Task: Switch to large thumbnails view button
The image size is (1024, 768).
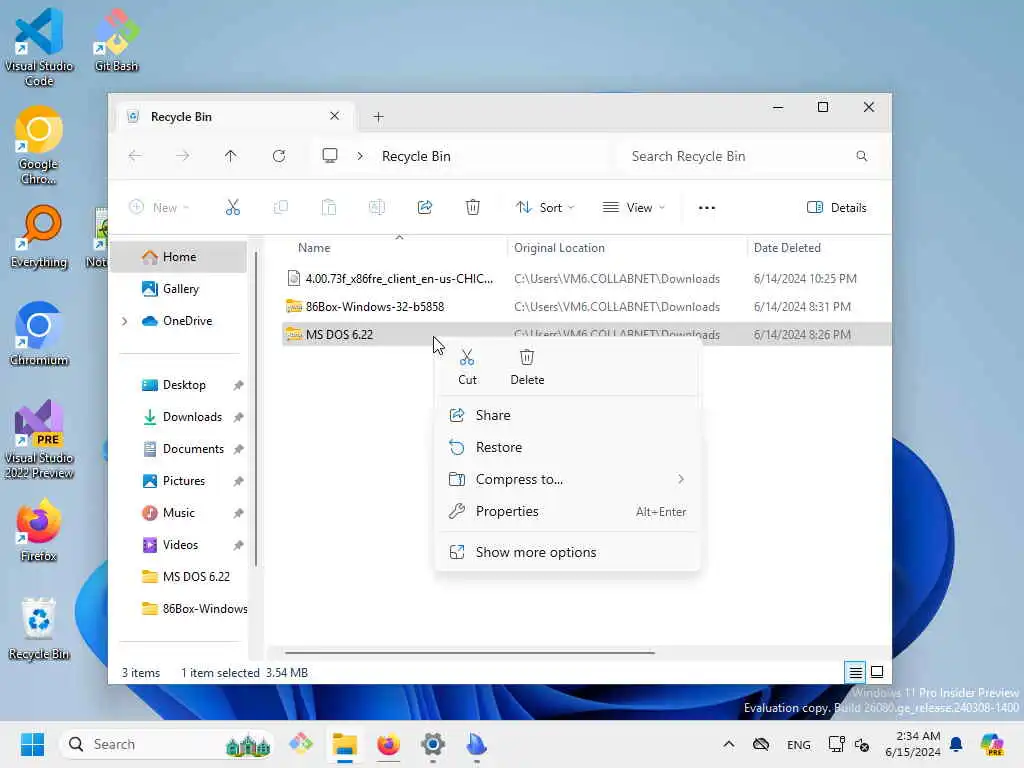Action: [877, 672]
